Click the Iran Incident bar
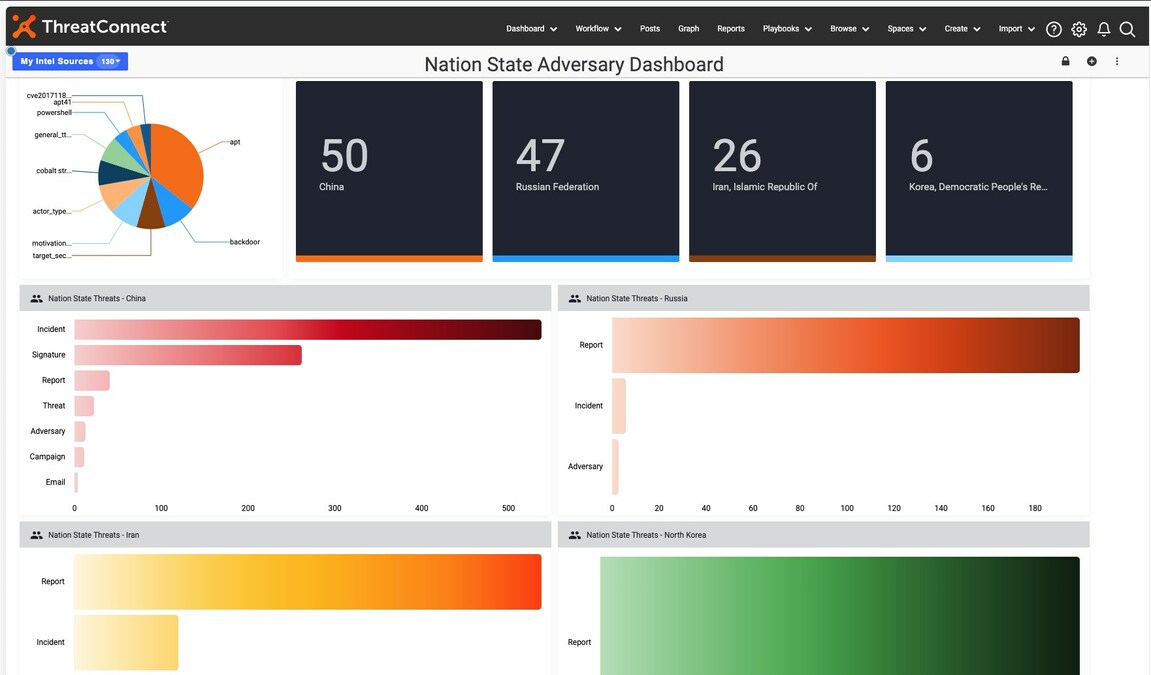Image resolution: width=1151 pixels, height=675 pixels. pos(126,643)
